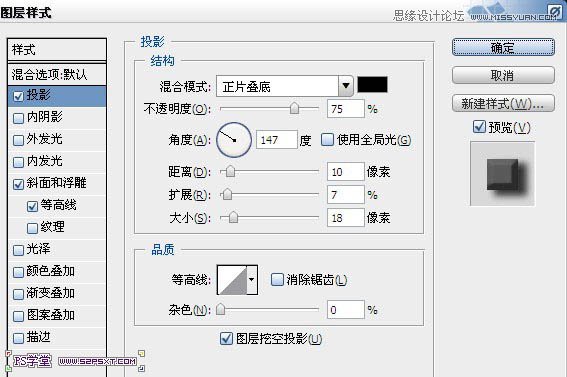This screenshot has height=377, width=567.
Task: Open the 光泽 settings row
Action: coord(57,249)
